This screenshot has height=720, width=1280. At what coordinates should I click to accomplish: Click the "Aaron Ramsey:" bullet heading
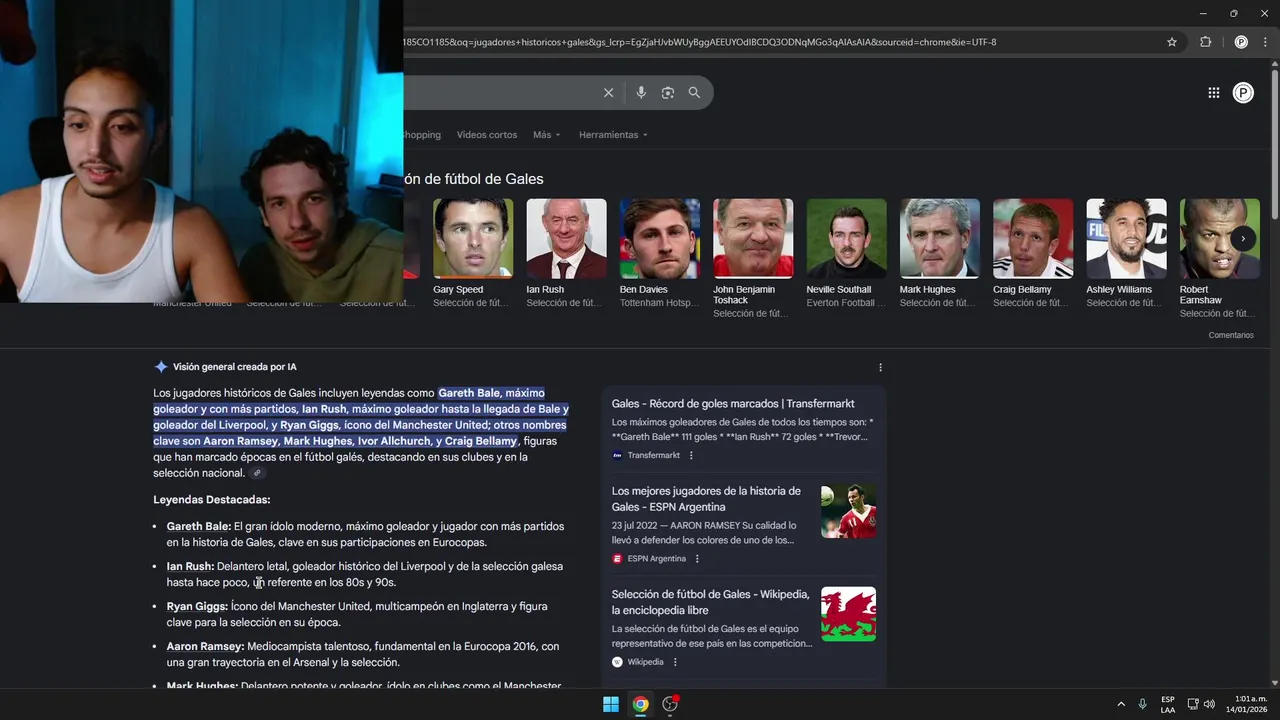(205, 647)
